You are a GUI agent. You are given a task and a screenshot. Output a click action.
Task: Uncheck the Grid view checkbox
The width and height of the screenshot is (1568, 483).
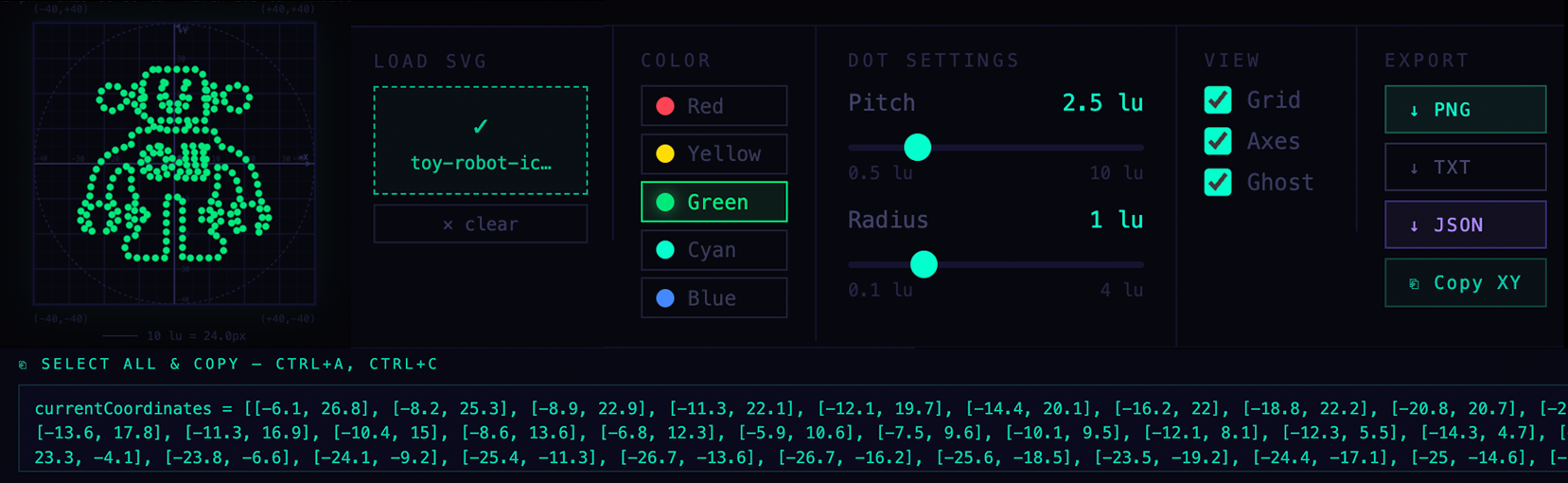pyautogui.click(x=1218, y=99)
